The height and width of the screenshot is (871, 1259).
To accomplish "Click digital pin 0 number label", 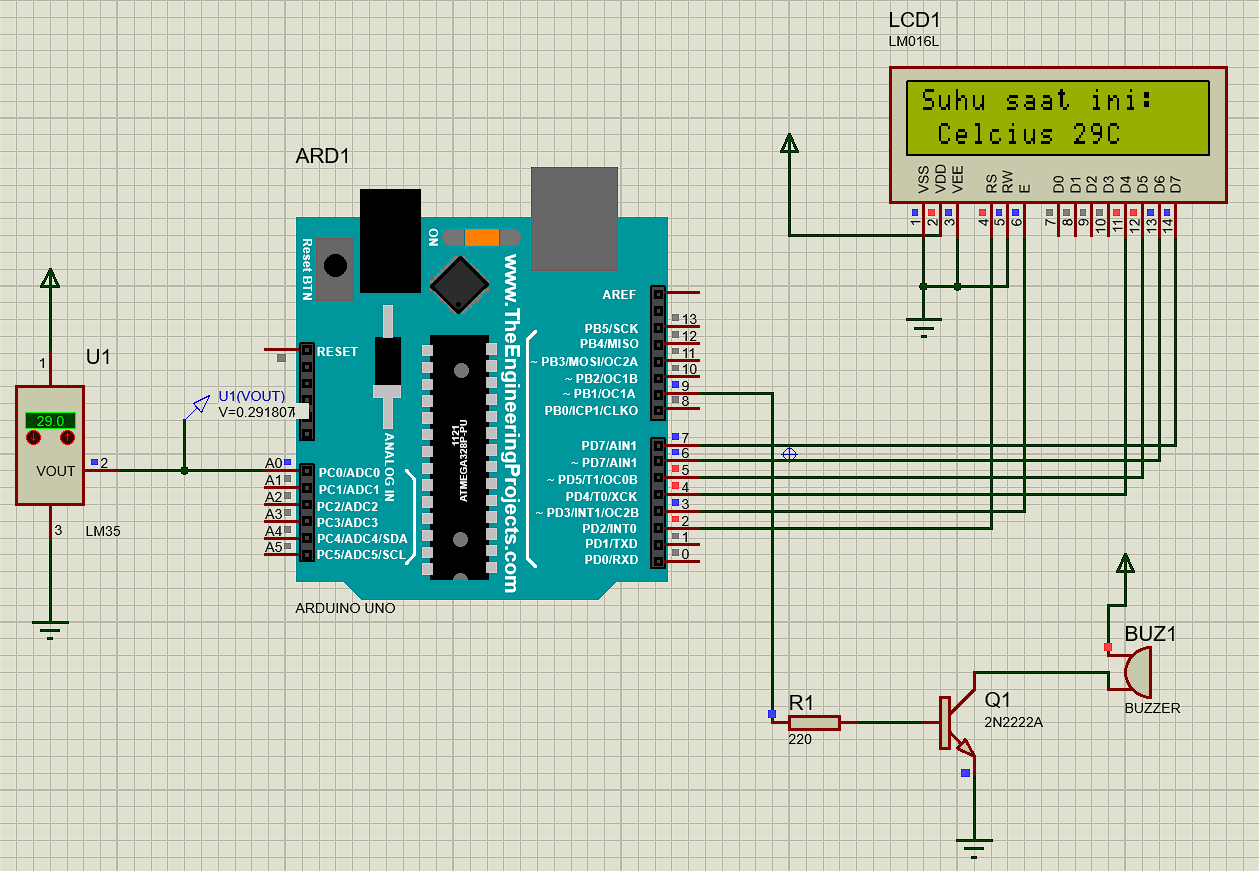I will (x=685, y=555).
